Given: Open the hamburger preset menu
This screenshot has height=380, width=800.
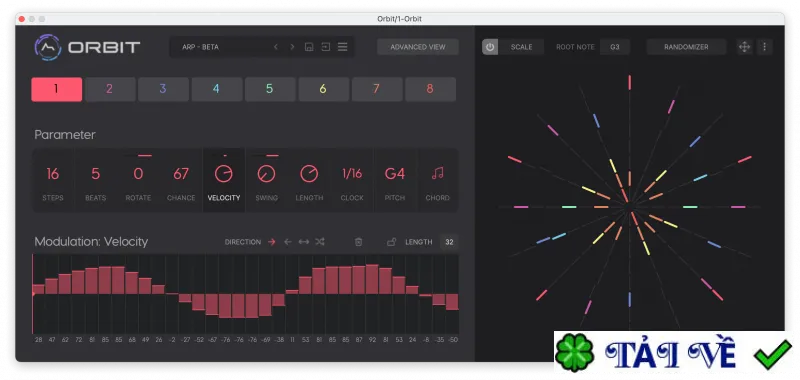Looking at the screenshot, I should (x=342, y=47).
